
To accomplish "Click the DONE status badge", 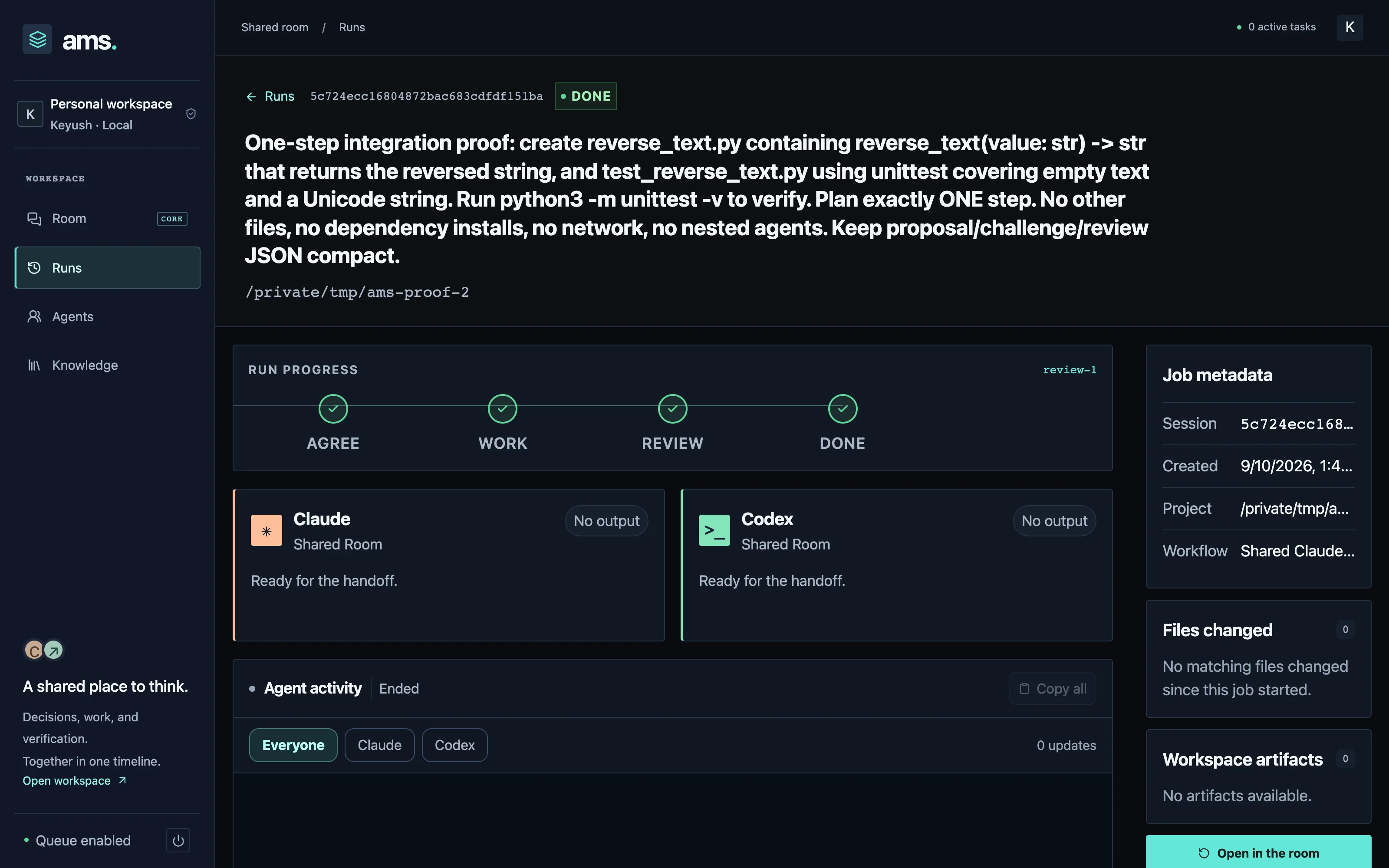I will click(x=586, y=96).
